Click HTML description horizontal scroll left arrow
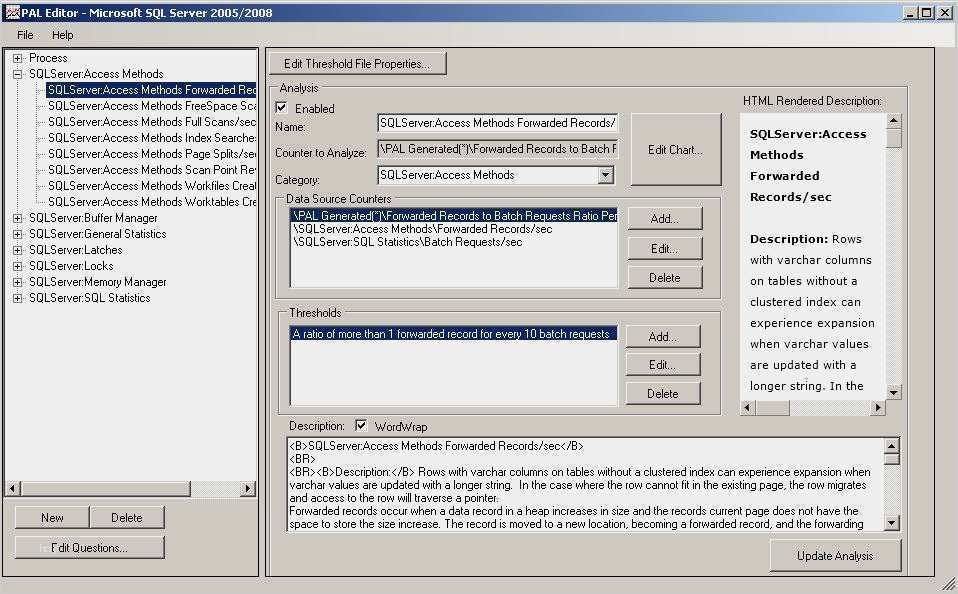958x594 pixels. [x=747, y=408]
